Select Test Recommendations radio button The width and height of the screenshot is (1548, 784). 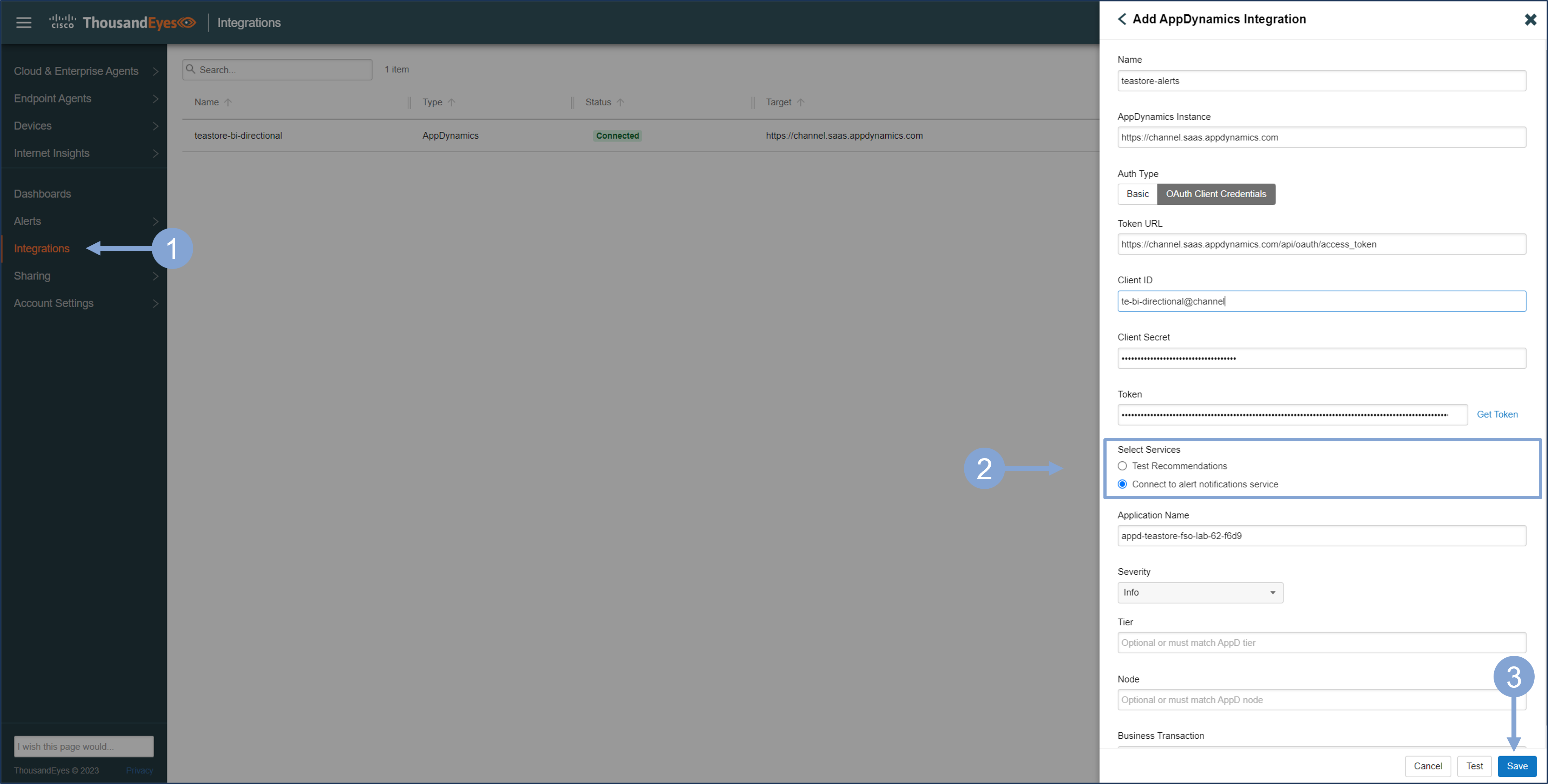coord(1122,466)
